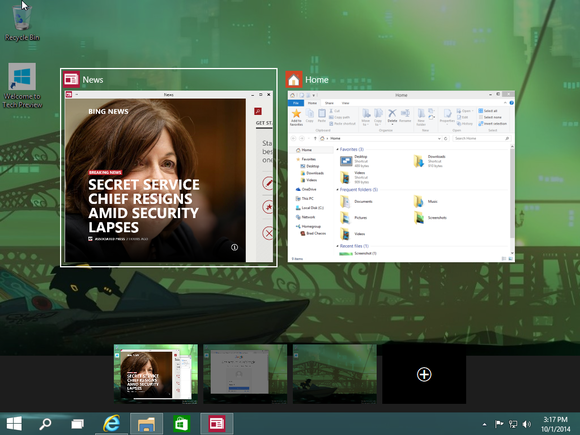Click the Properties icon in ribbon
This screenshot has width=580, height=435.
point(447,113)
